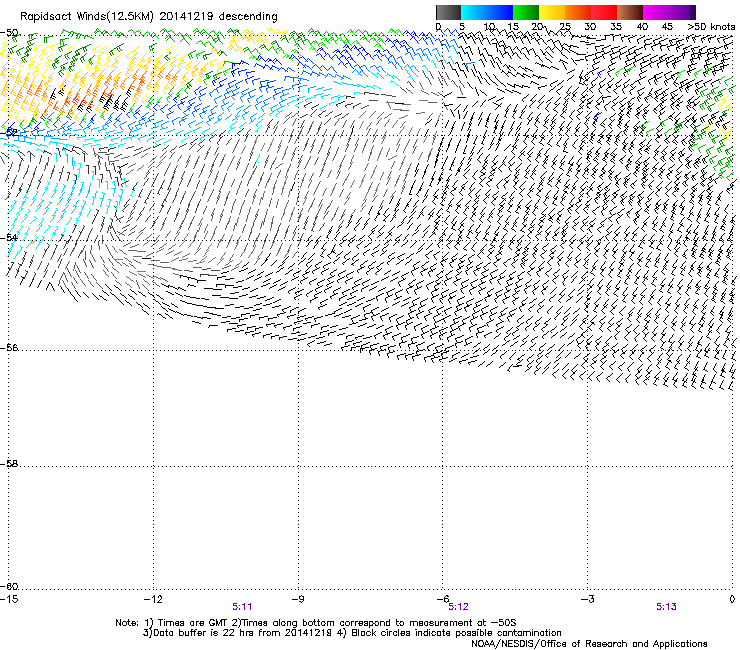740x650 pixels.
Task: Click the dark purple 45-50 knots legend swatch
Action: click(682, 12)
